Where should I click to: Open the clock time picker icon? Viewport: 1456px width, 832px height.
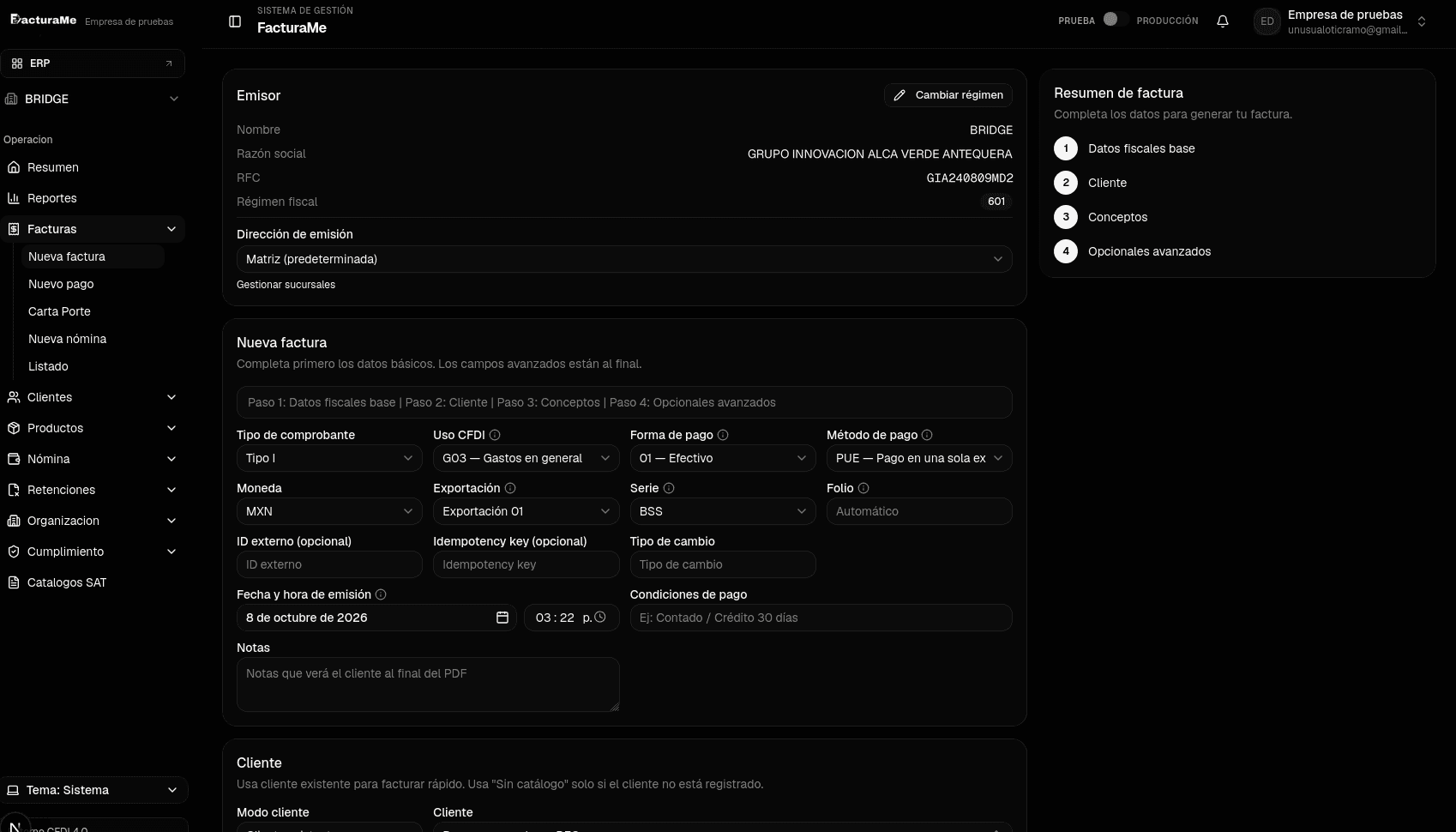coord(600,618)
